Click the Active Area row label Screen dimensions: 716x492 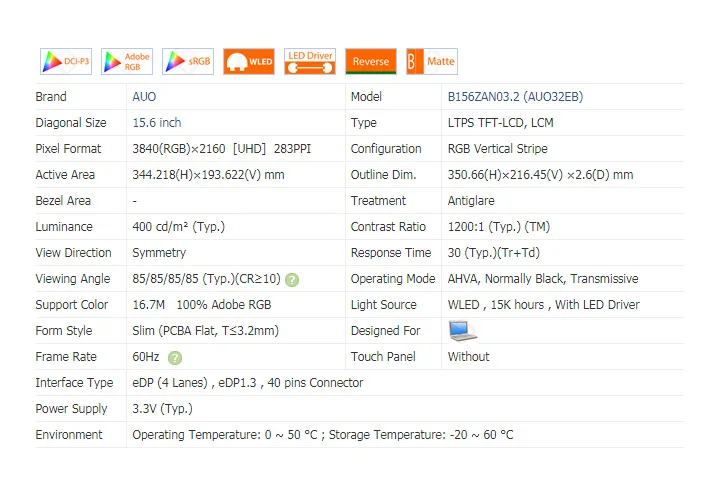(x=65, y=175)
